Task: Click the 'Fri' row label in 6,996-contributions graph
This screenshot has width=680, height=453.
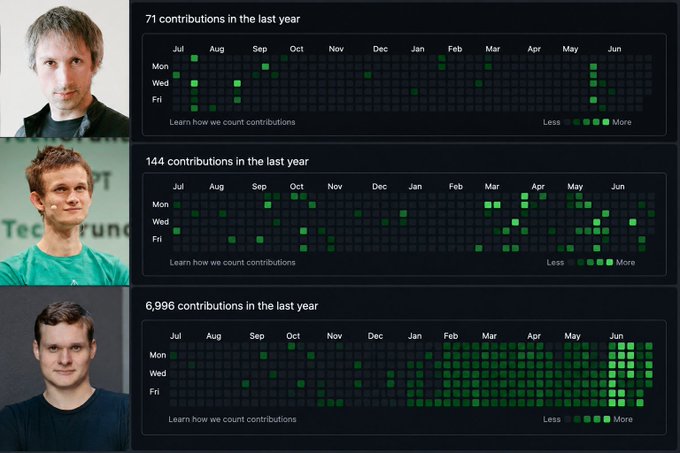Action: [x=154, y=391]
